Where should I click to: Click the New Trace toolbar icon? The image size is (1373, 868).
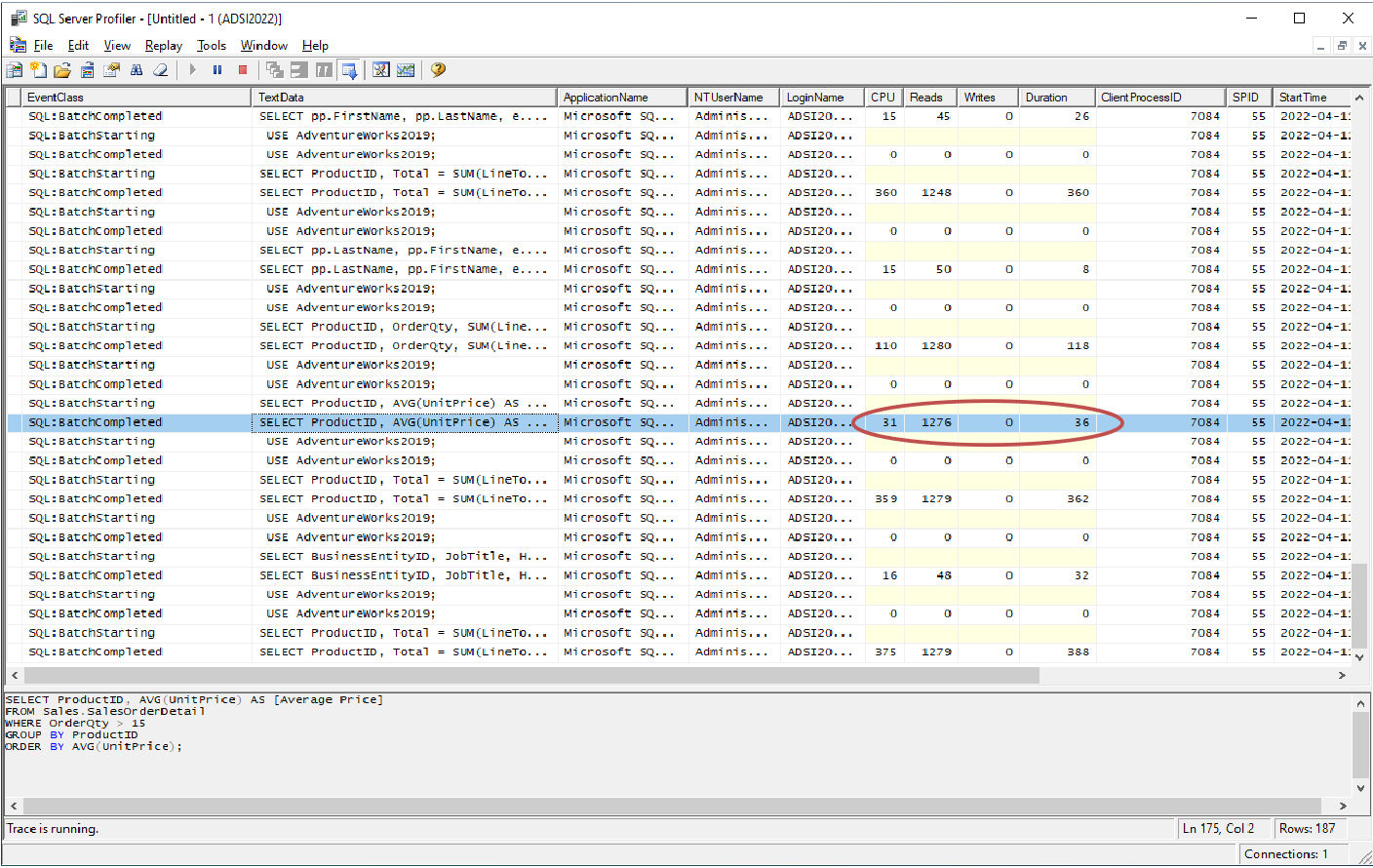click(x=15, y=70)
